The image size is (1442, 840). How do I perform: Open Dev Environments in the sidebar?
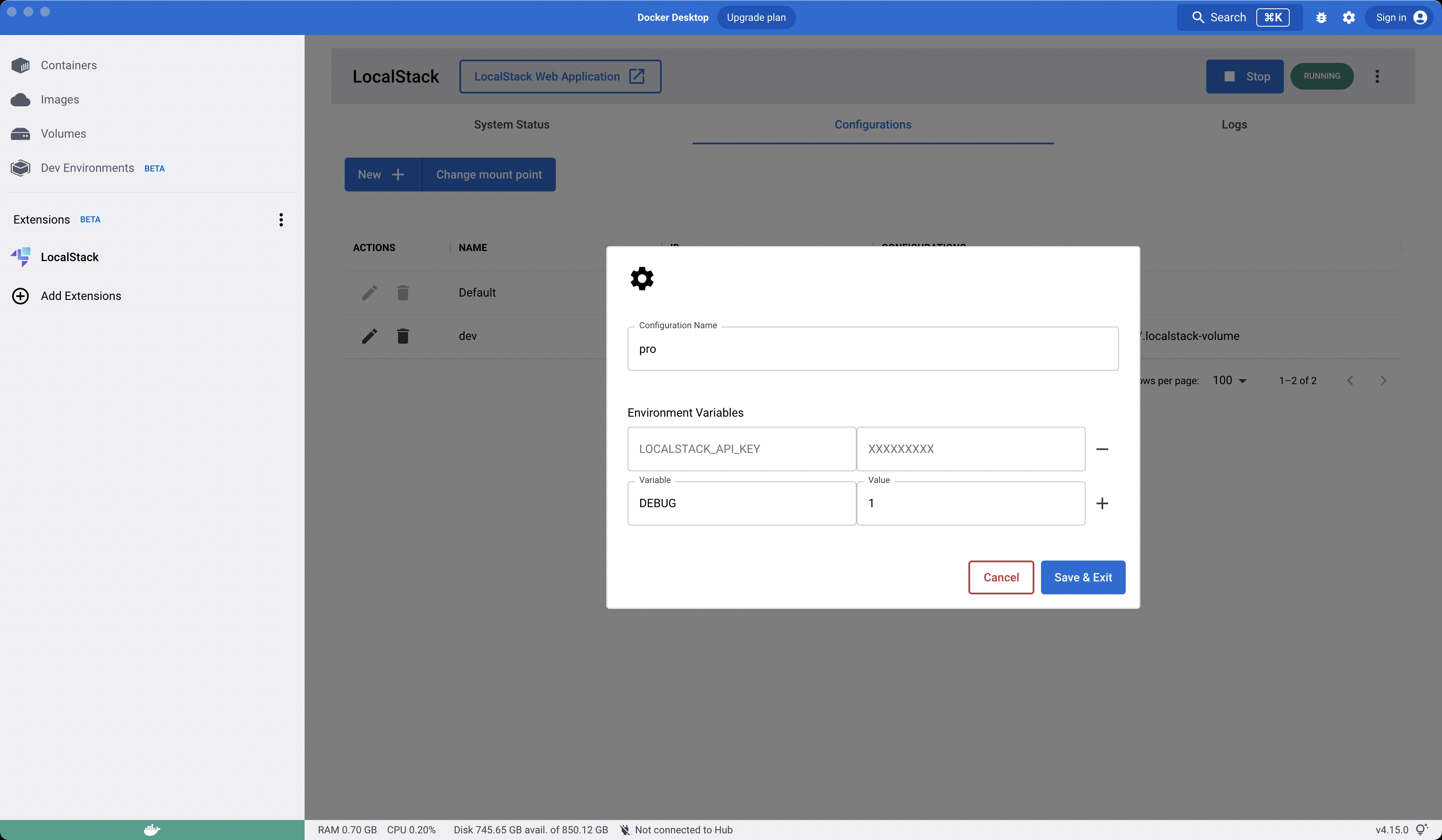[87, 168]
